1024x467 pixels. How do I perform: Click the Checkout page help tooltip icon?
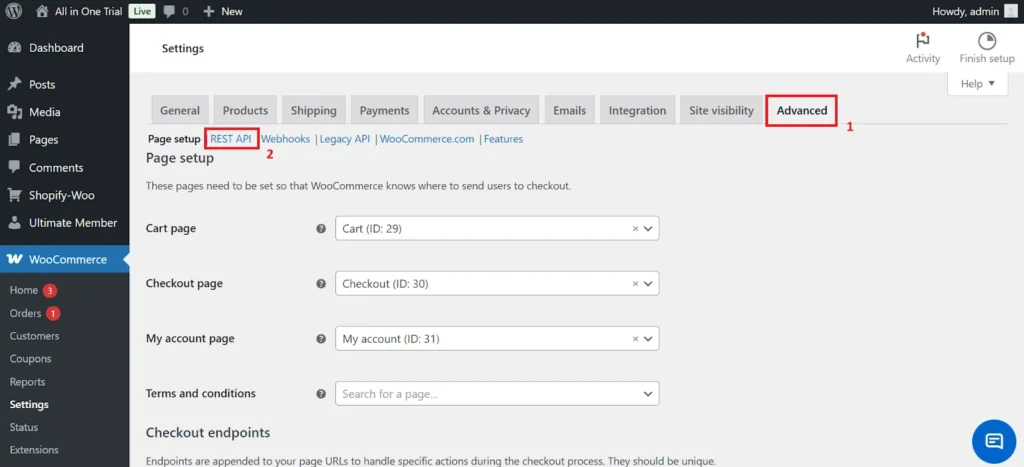pos(321,284)
